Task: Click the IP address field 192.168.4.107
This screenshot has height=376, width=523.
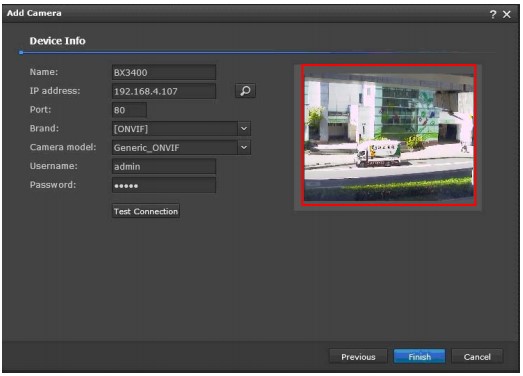Action: coord(164,91)
